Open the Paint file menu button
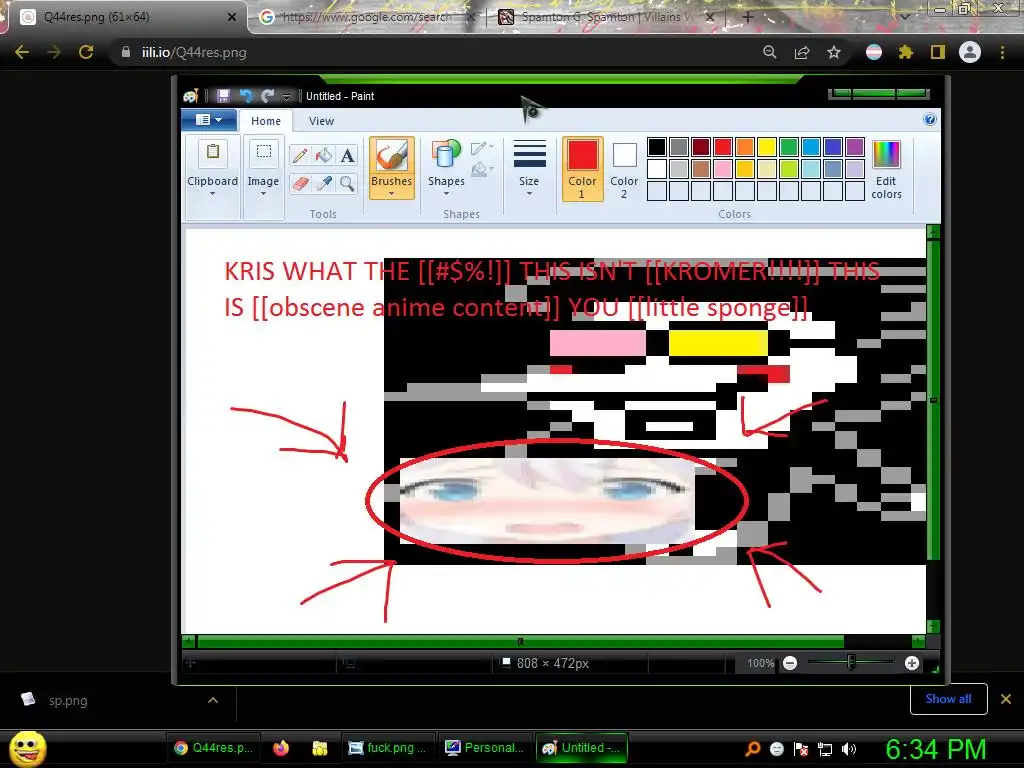 (208, 120)
